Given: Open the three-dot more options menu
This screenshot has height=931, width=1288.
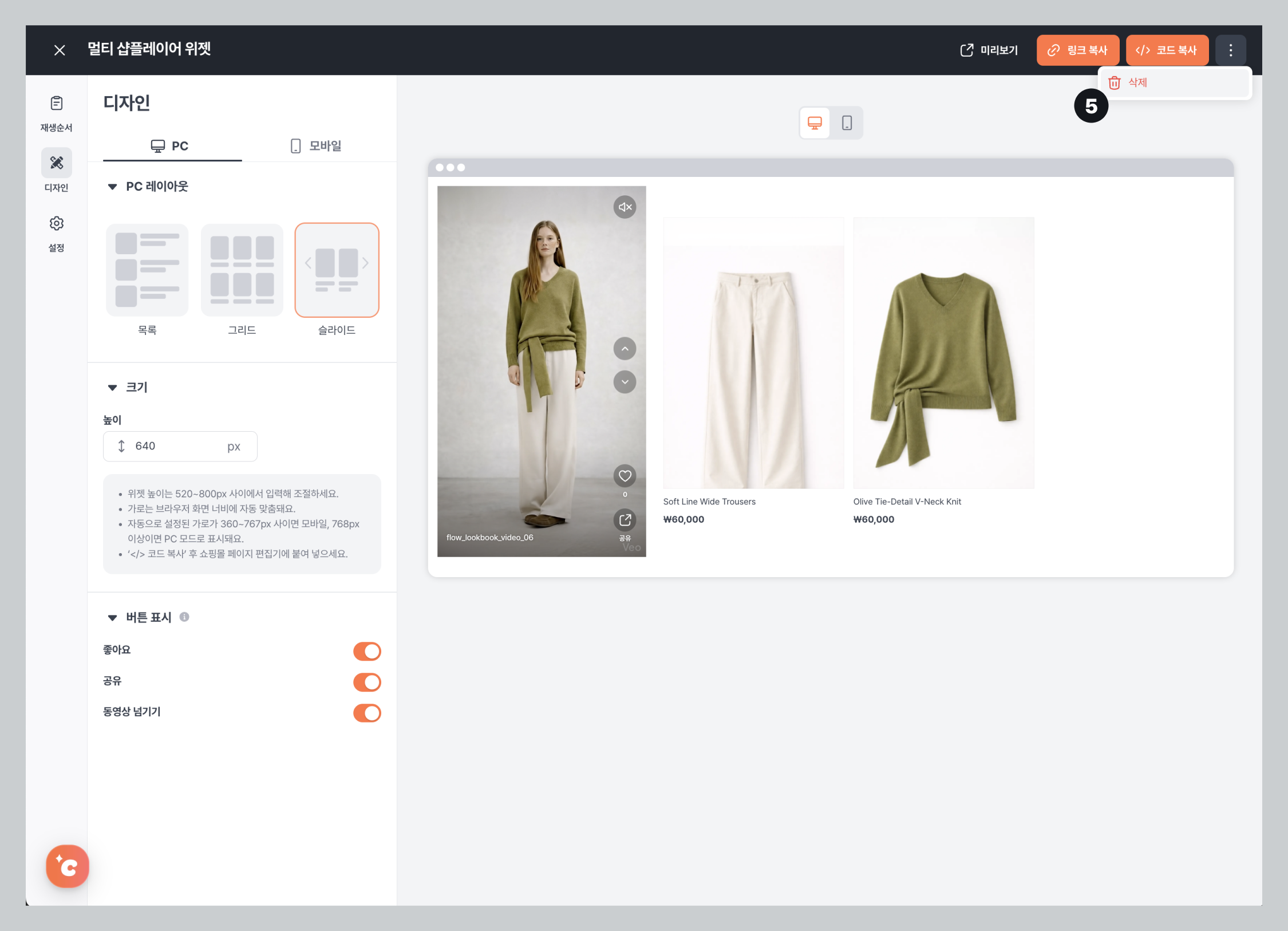Looking at the screenshot, I should point(1230,50).
